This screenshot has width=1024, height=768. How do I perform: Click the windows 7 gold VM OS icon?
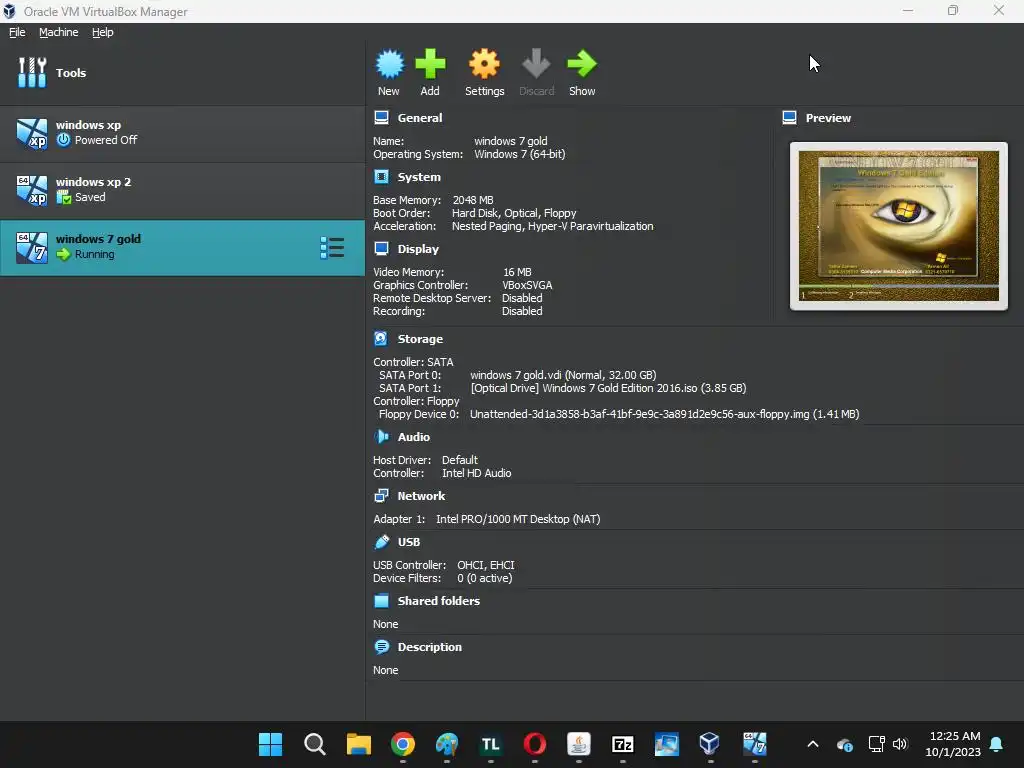pos(32,248)
